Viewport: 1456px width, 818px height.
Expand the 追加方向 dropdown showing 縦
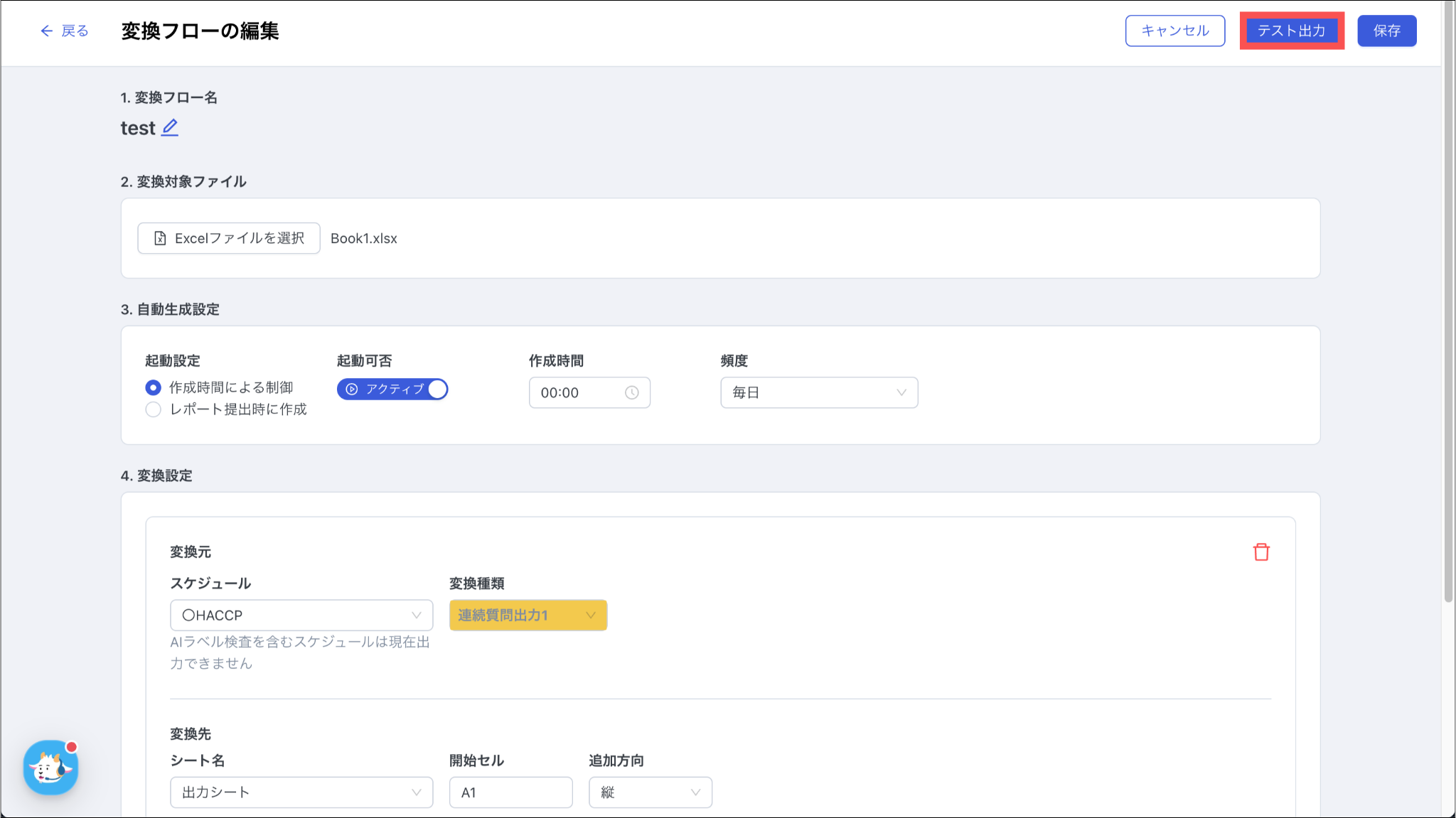650,792
